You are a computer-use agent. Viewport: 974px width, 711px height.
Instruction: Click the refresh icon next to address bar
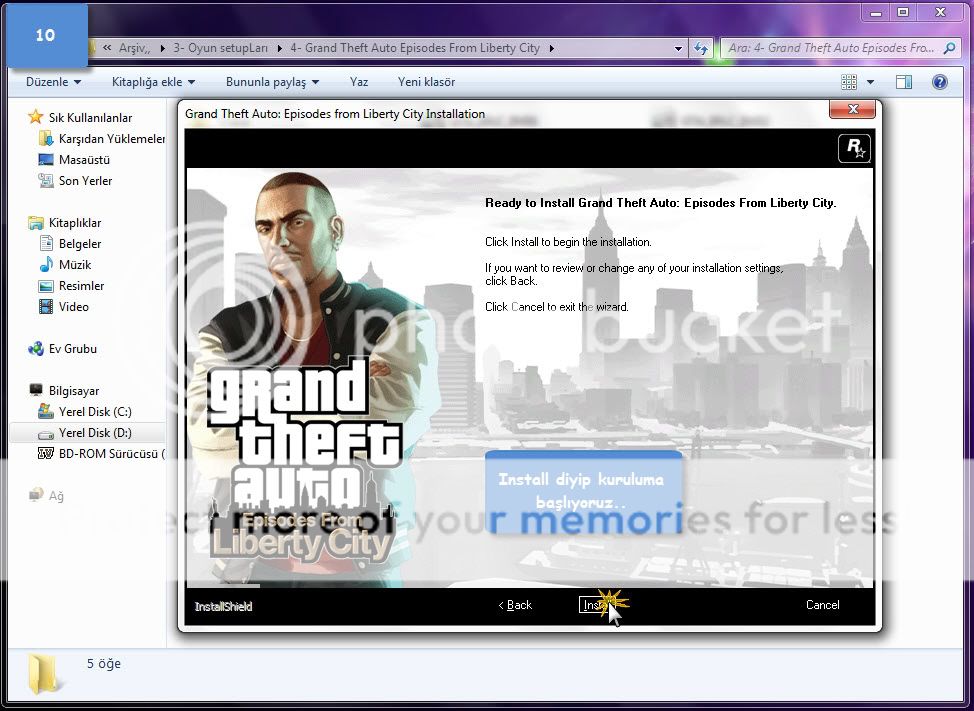pos(701,48)
